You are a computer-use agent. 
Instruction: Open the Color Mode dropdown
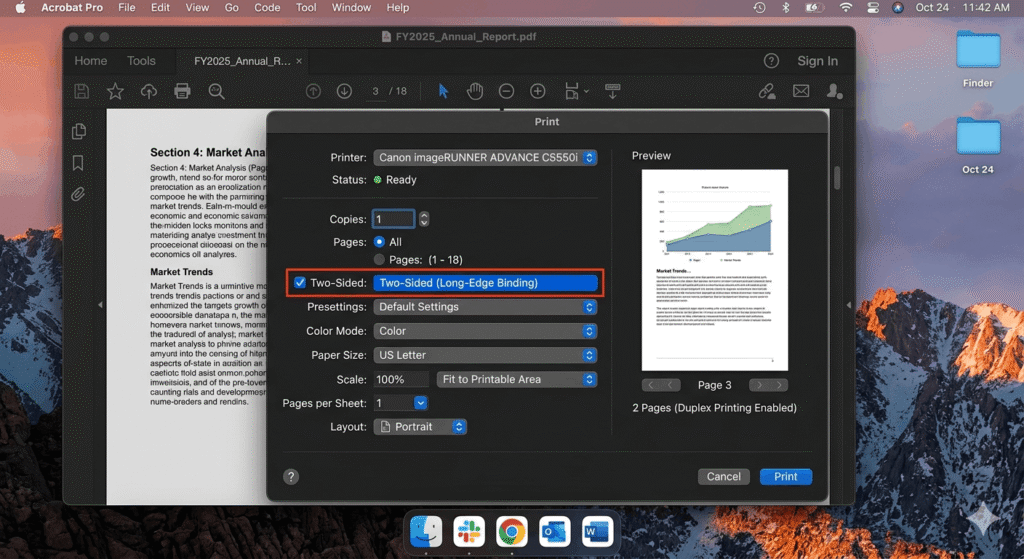485,331
